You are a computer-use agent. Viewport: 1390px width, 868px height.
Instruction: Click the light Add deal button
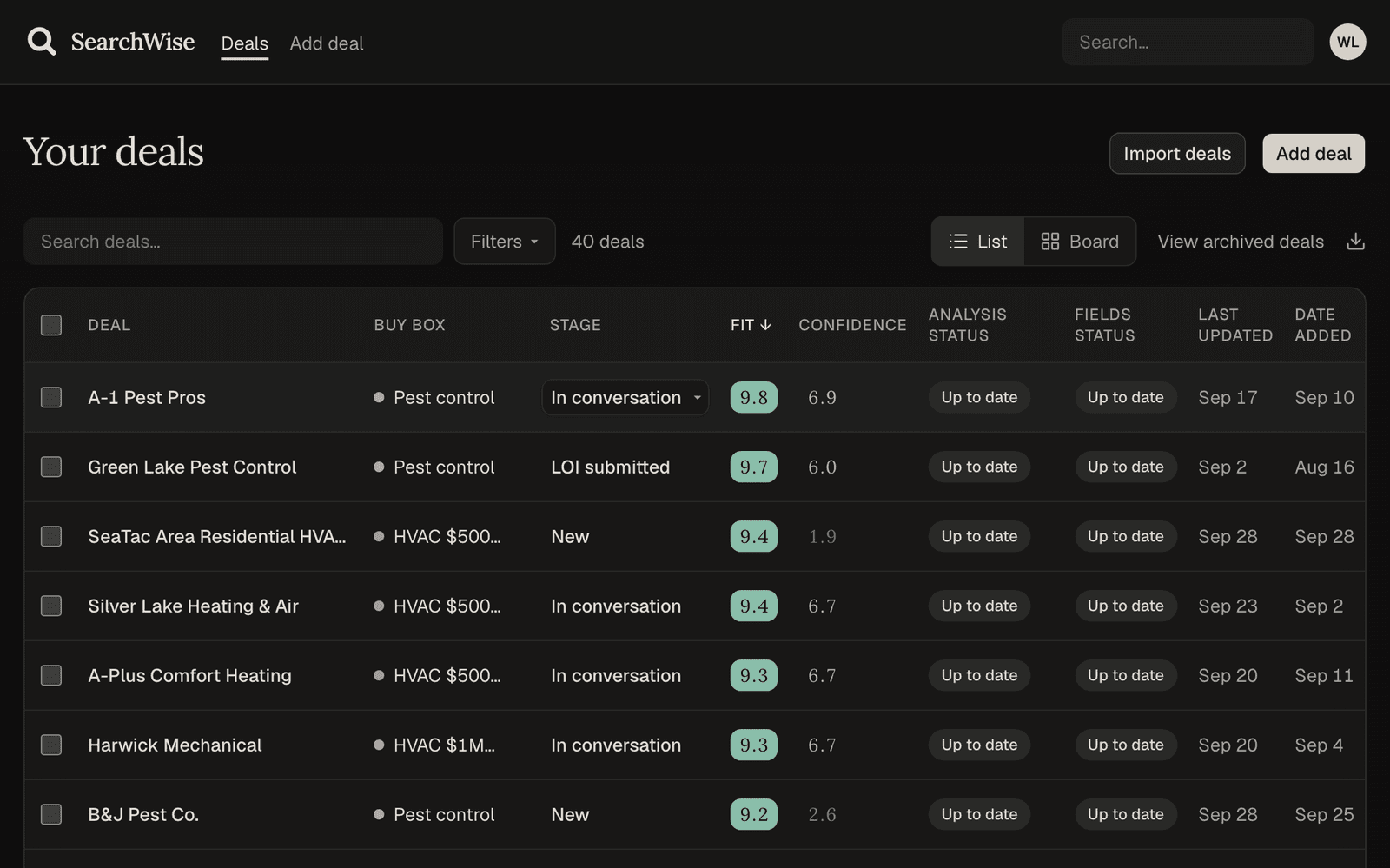click(x=1314, y=154)
